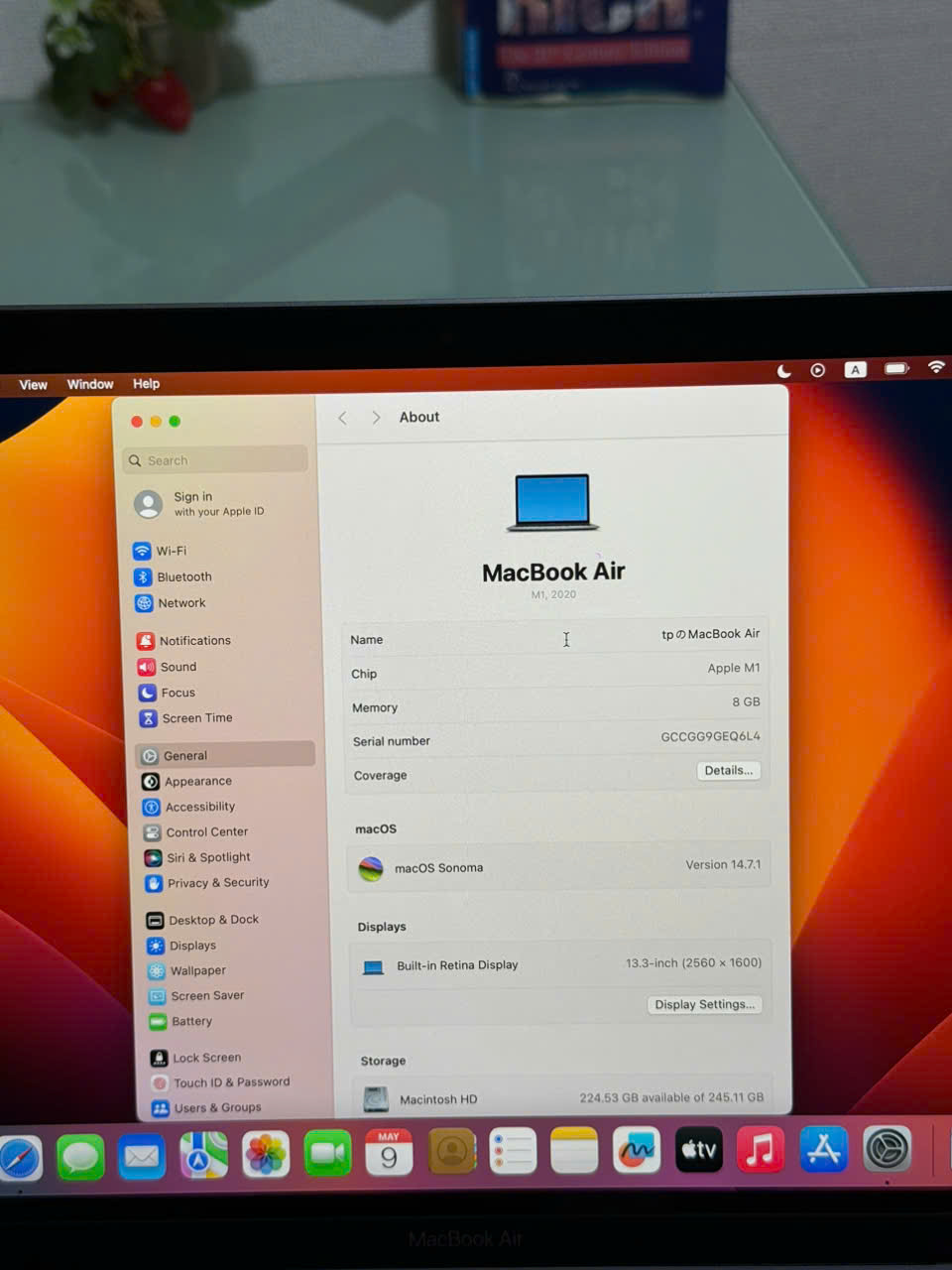The width and height of the screenshot is (952, 1270).
Task: Click the computer name tp MacBook Air
Action: [x=711, y=634]
